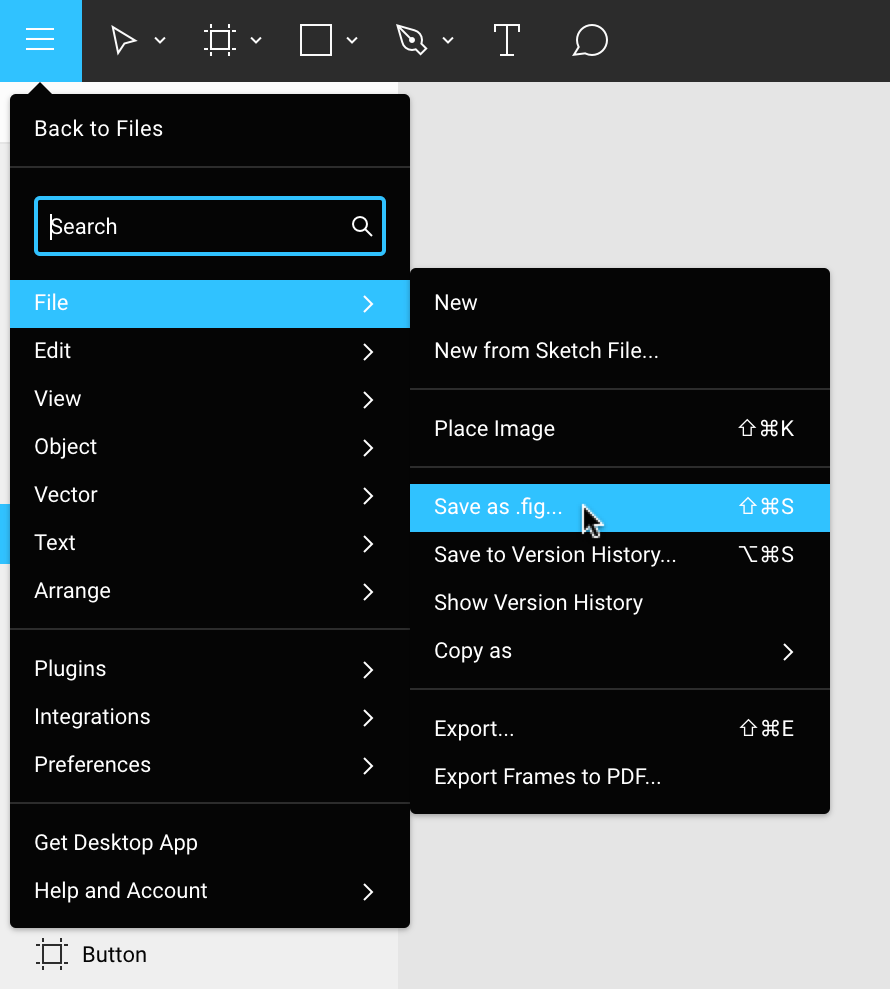This screenshot has width=890, height=989.
Task: Select the Comment tool
Action: [x=590, y=40]
